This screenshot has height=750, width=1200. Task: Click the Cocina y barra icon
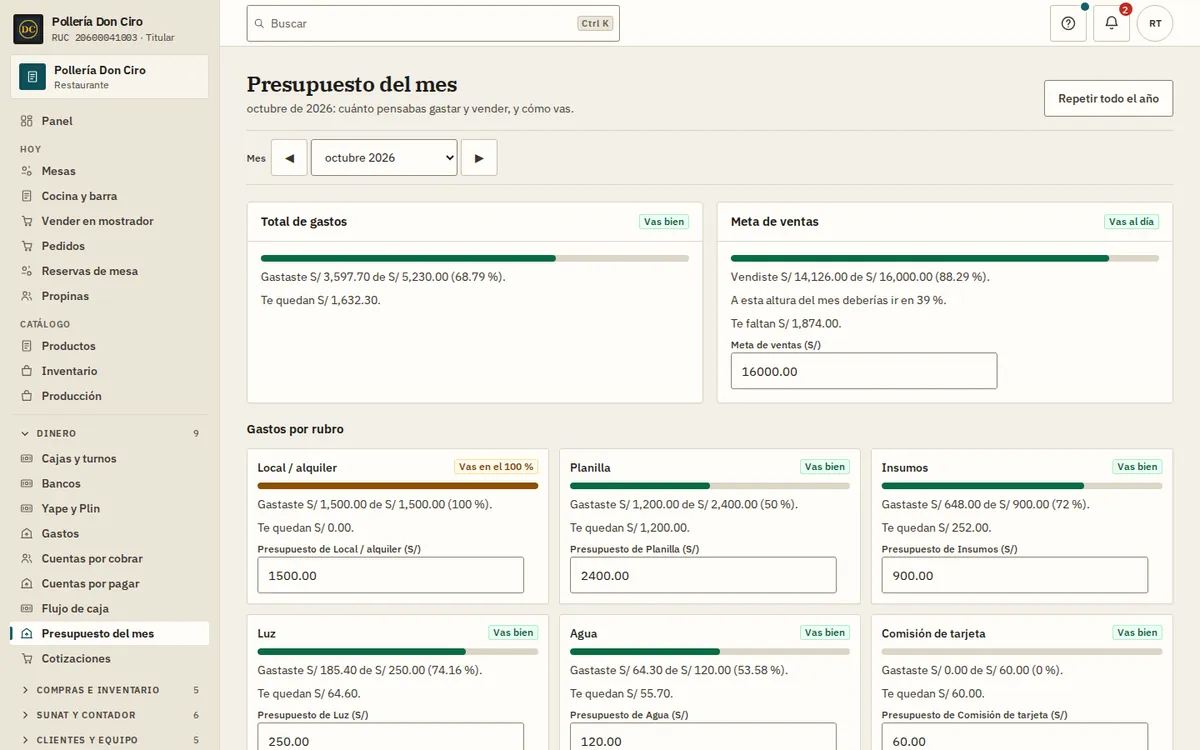click(x=27, y=196)
